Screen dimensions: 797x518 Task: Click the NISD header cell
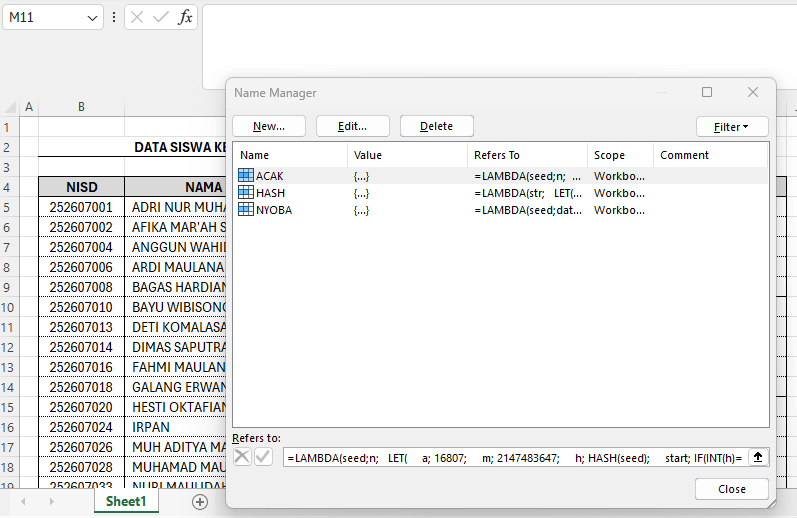pos(81,187)
